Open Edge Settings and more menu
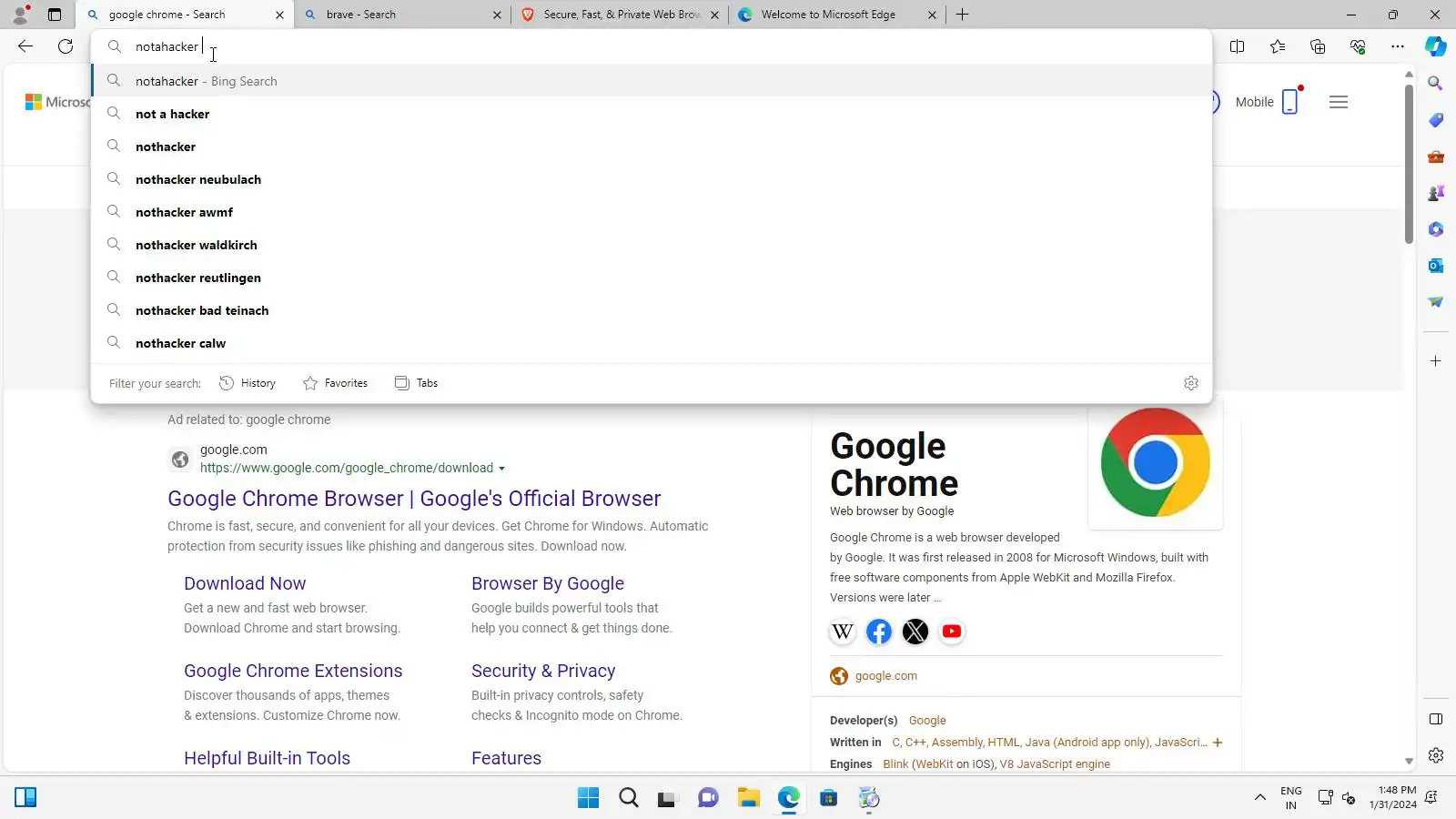1456x819 pixels. click(1398, 46)
